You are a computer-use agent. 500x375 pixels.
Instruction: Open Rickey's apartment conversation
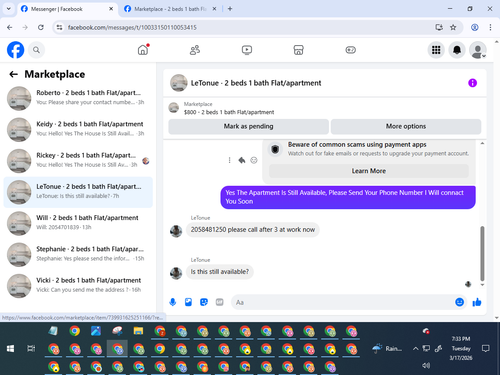click(78, 160)
